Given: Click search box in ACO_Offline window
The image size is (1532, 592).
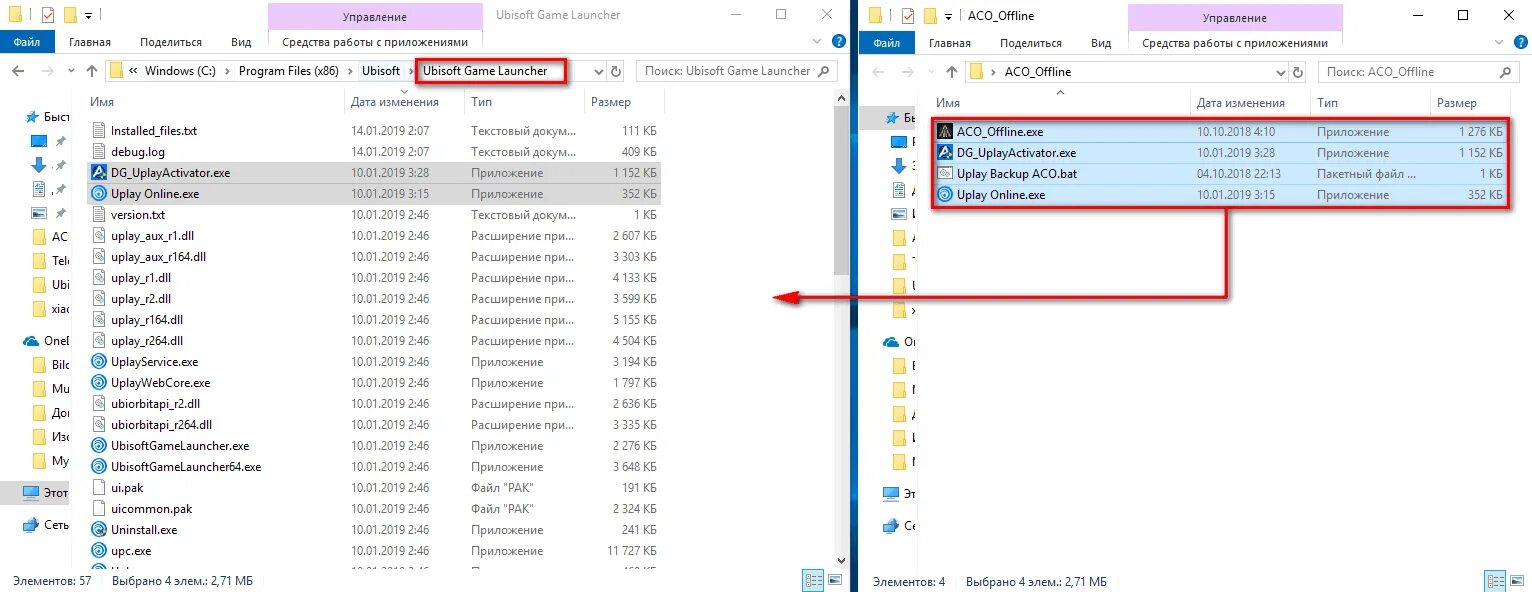Looking at the screenshot, I should pos(1419,72).
